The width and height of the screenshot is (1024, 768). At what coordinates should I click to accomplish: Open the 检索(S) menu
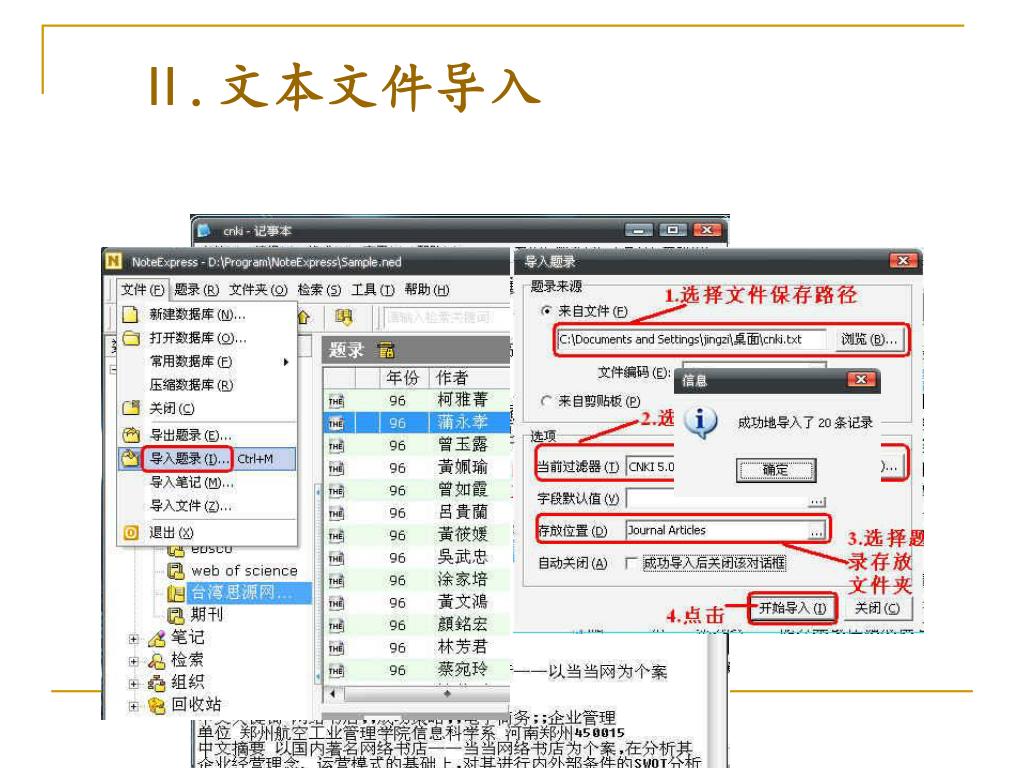tap(319, 289)
